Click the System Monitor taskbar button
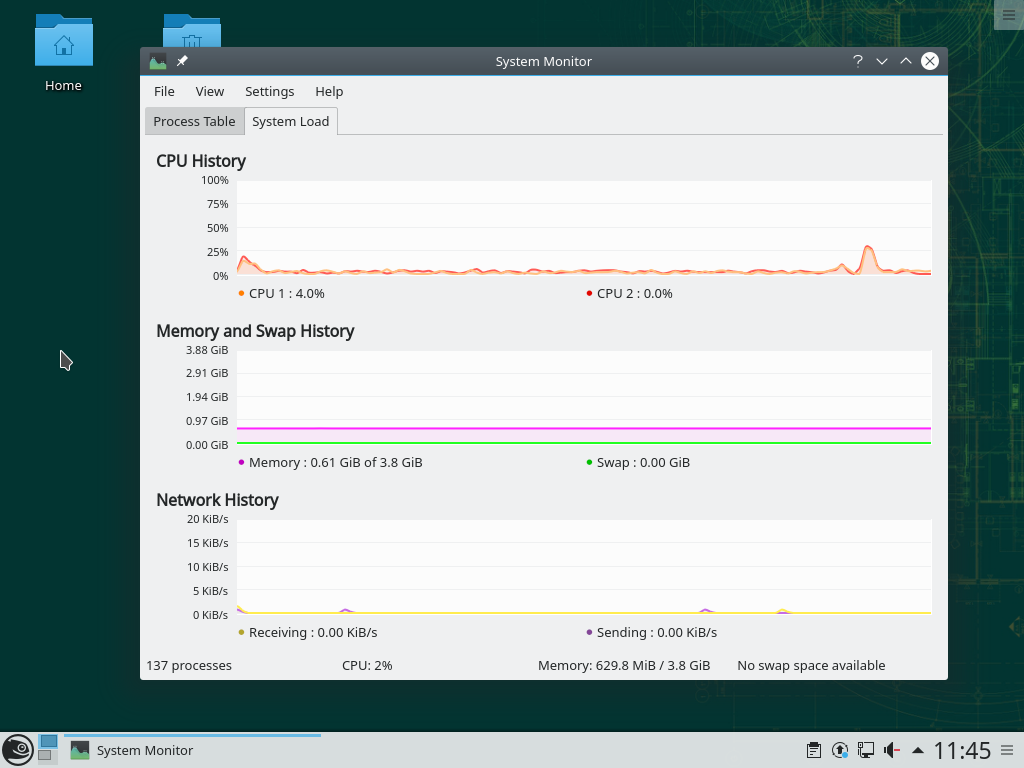1024x768 pixels. [192, 750]
